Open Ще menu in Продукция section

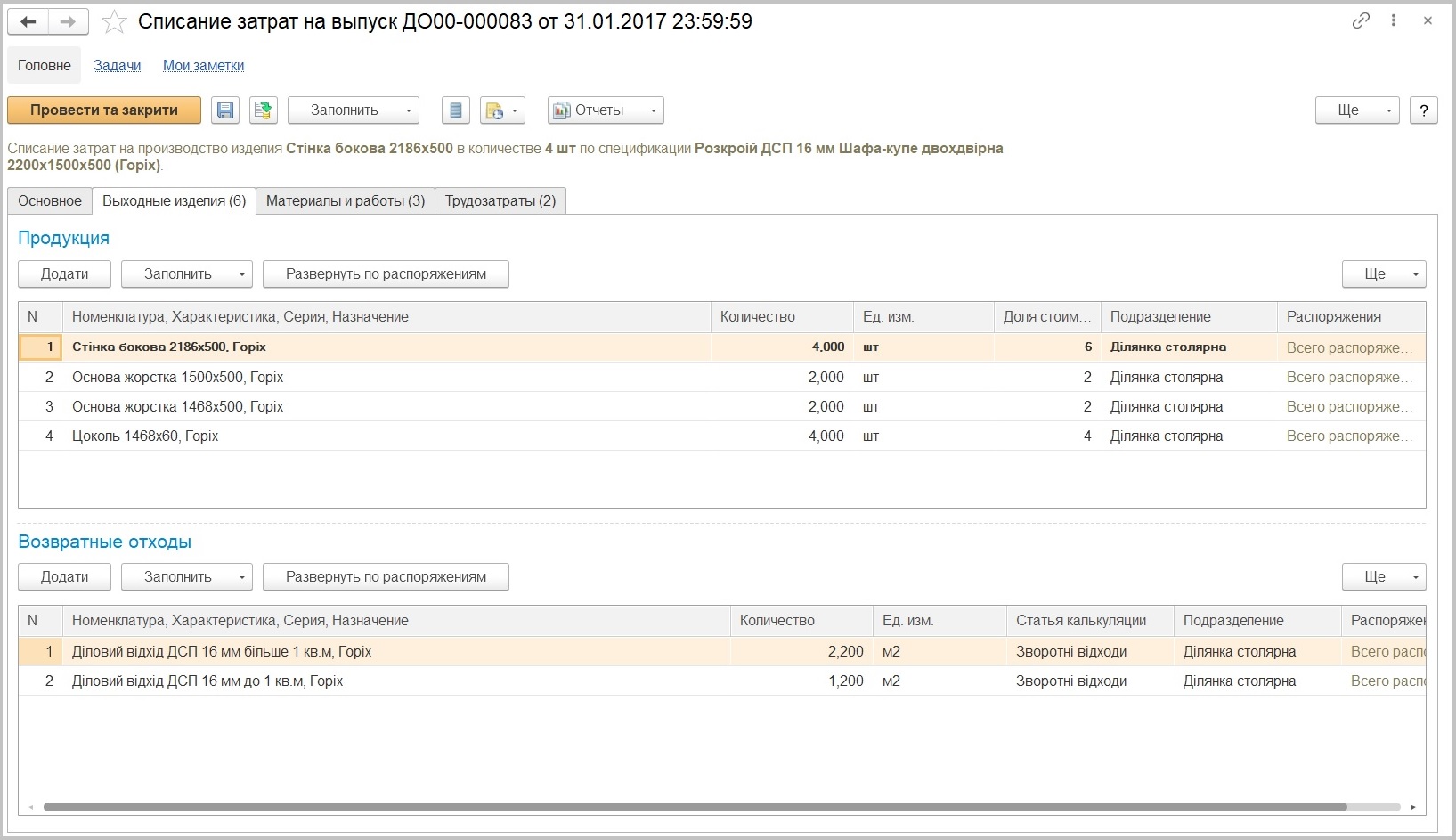click(1384, 274)
